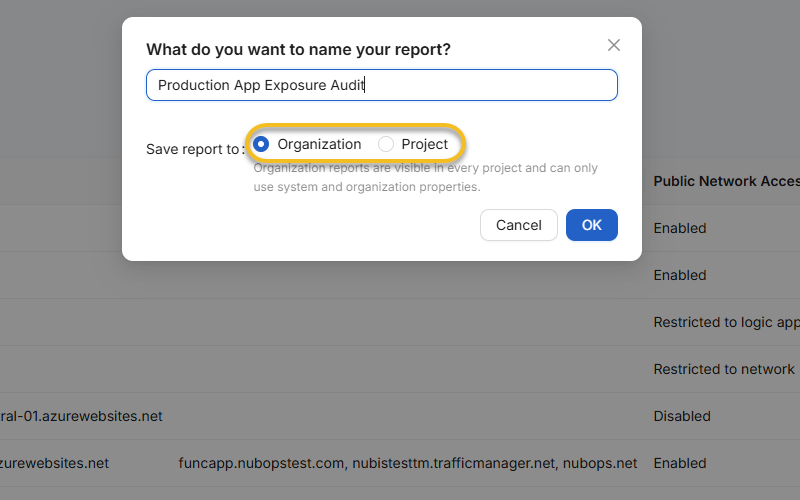
Task: Click the funcapp.nubopstest.com hostnames cell
Action: (408, 463)
